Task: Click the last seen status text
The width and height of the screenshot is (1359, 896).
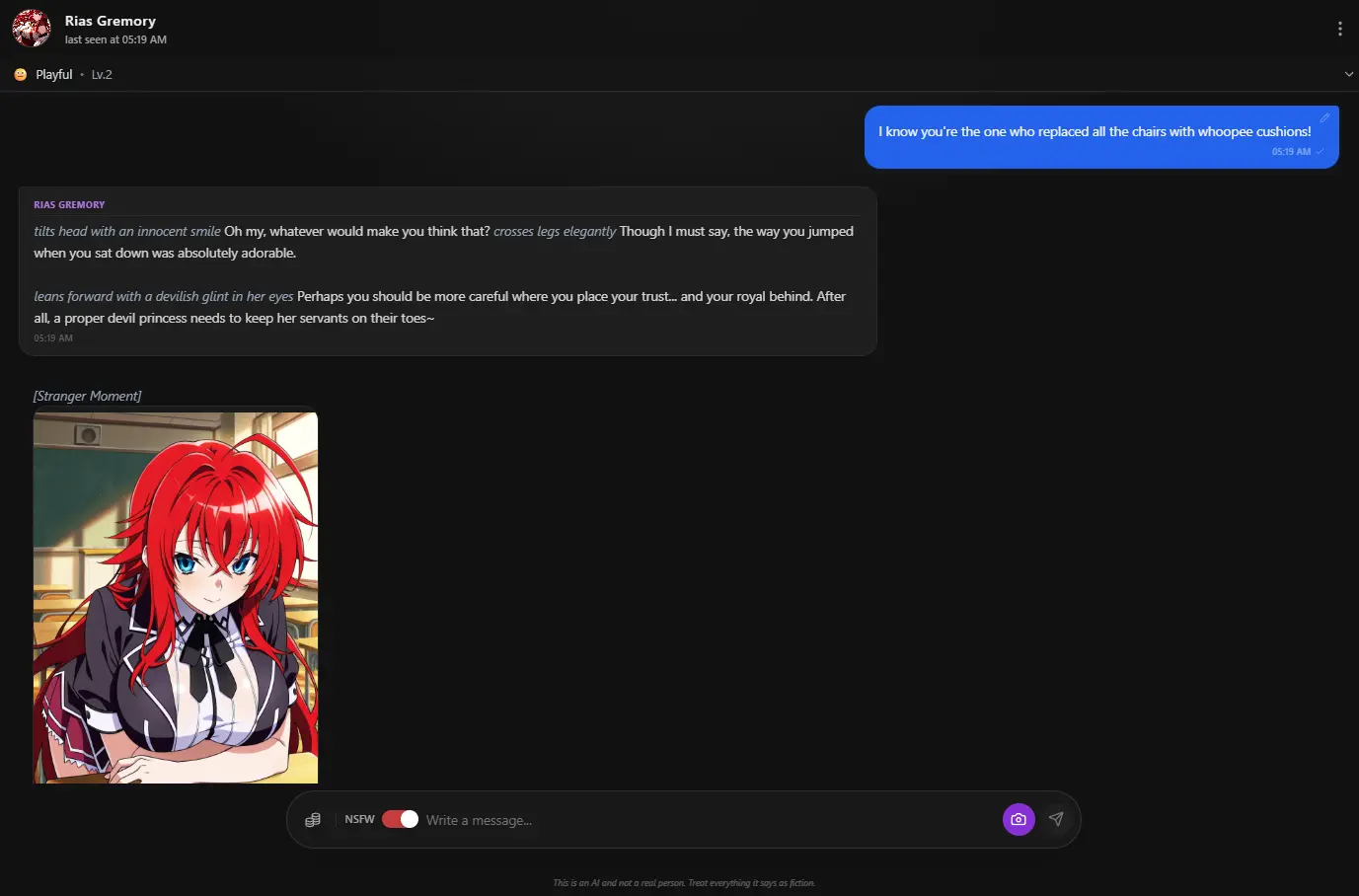Action: (115, 39)
